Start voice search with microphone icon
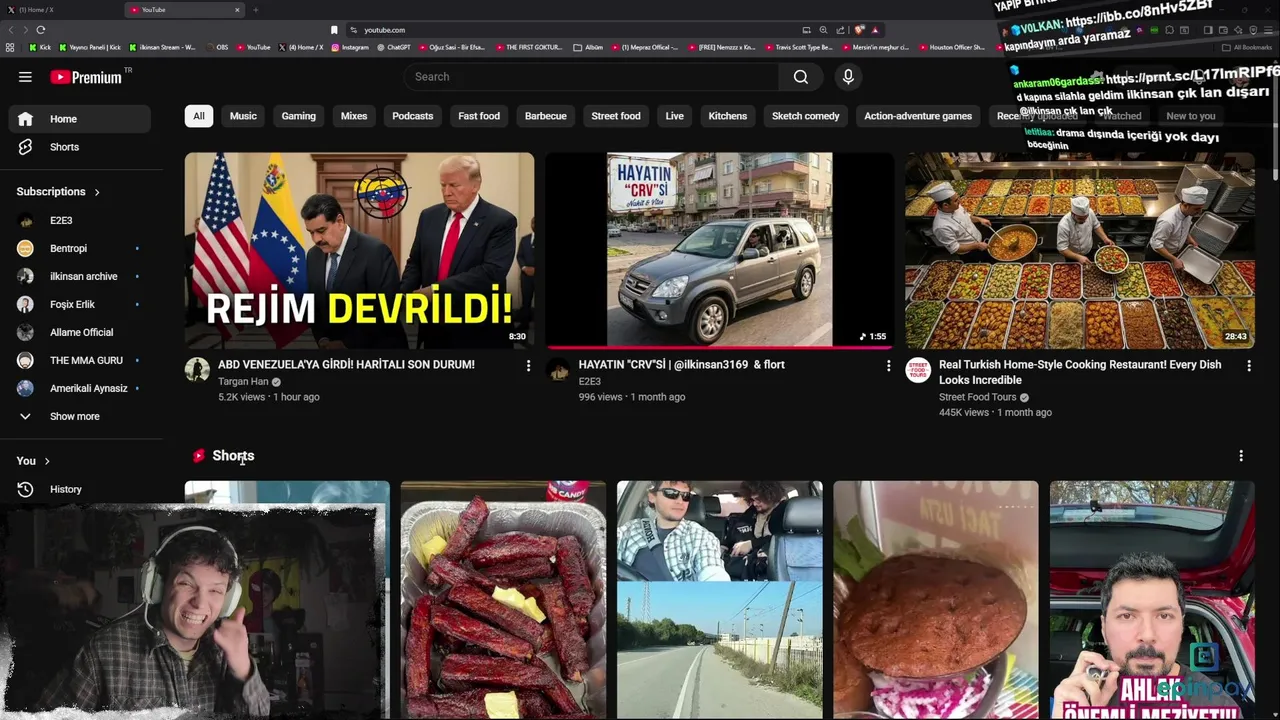Viewport: 1280px width, 720px height. click(848, 77)
